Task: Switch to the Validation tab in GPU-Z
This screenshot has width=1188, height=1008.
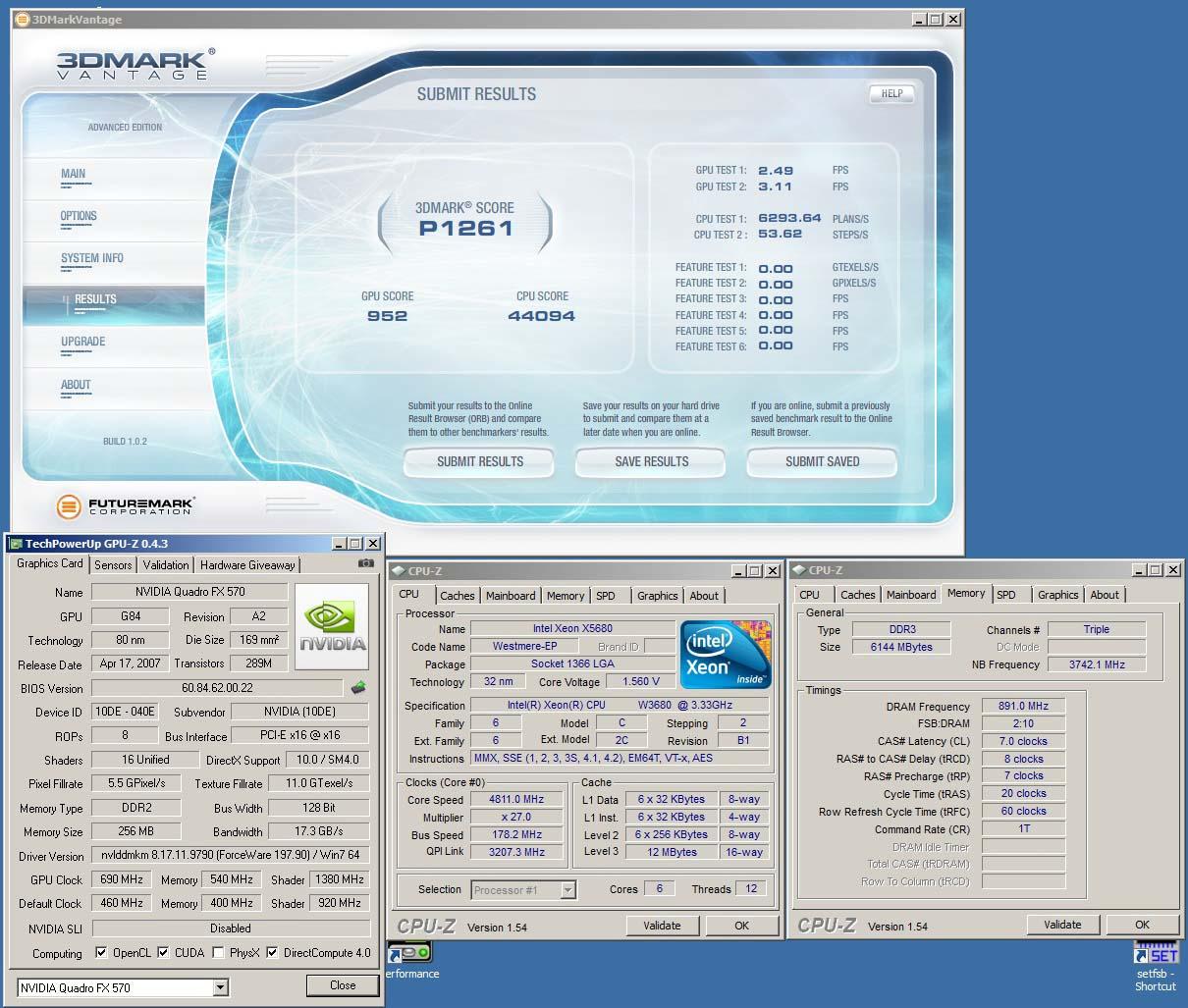Action: pos(166,565)
